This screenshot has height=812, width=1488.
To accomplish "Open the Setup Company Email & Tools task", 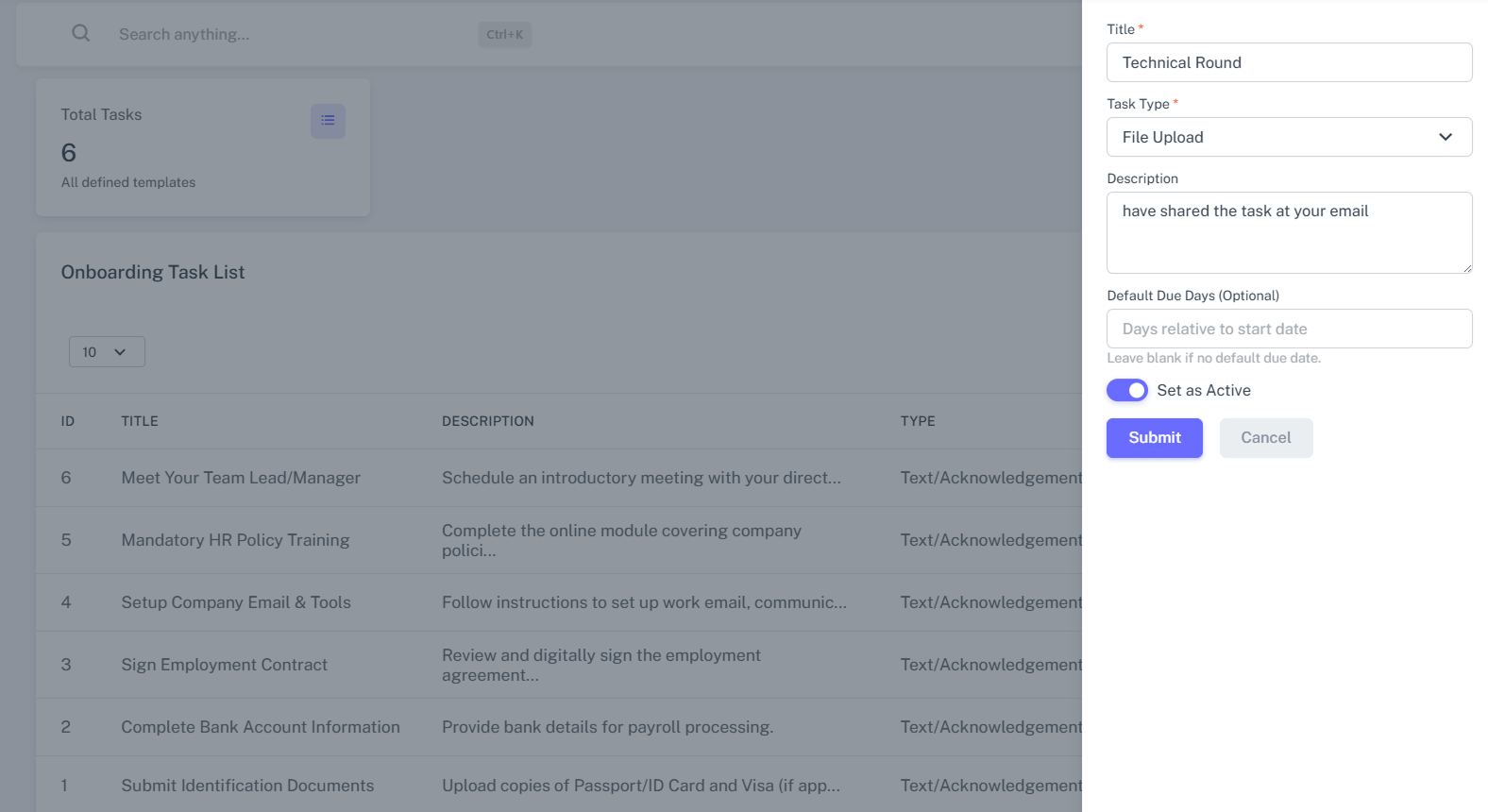I will point(236,602).
